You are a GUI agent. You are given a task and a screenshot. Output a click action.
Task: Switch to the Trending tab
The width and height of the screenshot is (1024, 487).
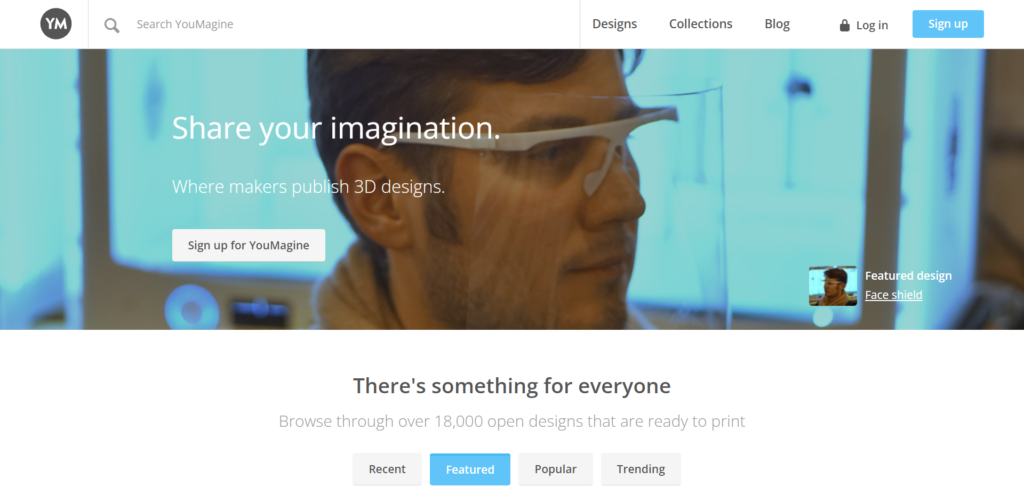[x=641, y=469]
